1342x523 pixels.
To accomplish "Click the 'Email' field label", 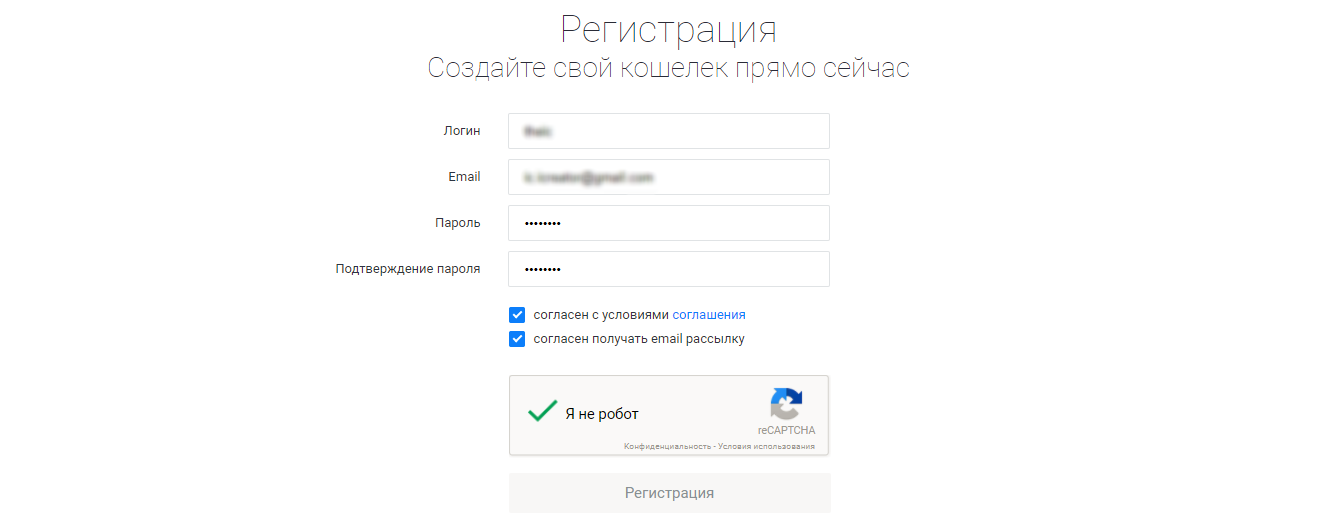I will [x=464, y=177].
